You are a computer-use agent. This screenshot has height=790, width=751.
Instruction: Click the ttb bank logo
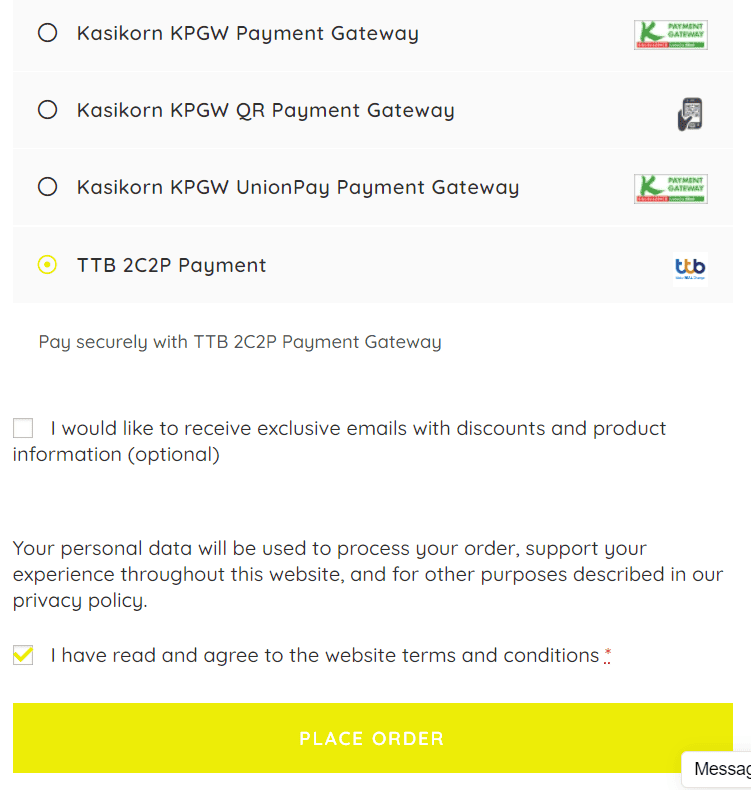click(x=690, y=266)
